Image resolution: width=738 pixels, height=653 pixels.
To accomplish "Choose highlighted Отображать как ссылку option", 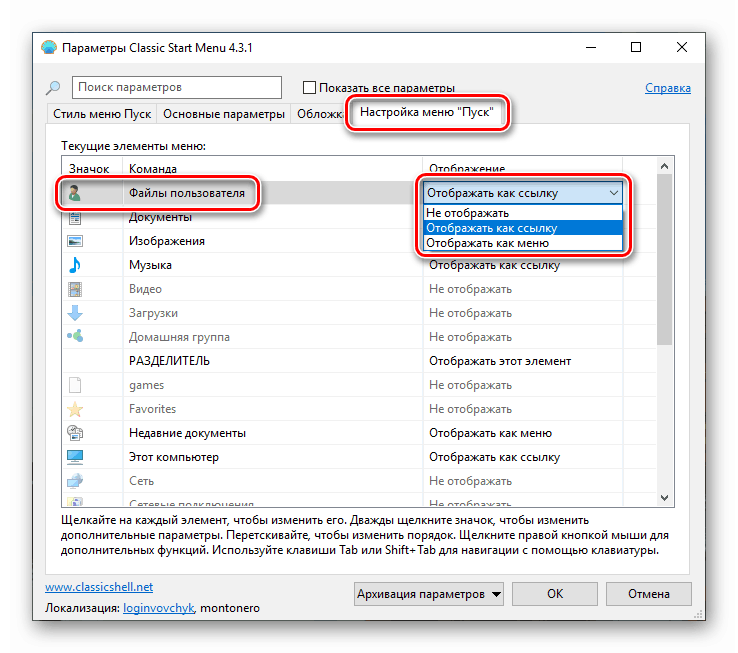I will (523, 228).
